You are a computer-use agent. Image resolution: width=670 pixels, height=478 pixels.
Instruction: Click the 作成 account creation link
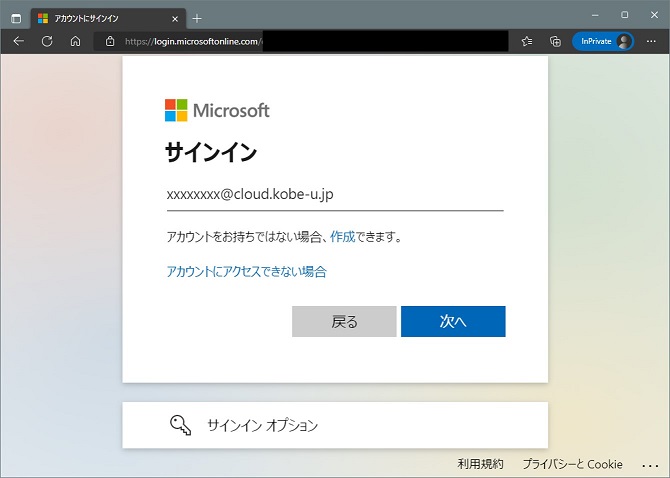pyautogui.click(x=342, y=236)
